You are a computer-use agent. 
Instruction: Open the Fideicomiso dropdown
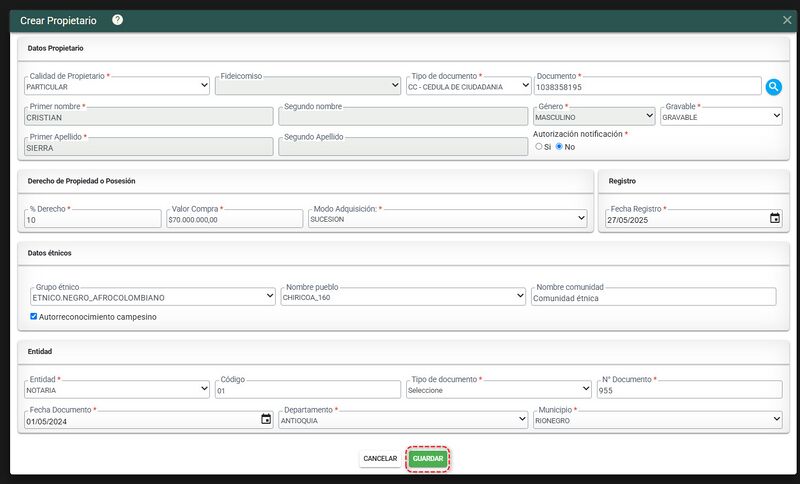(x=308, y=86)
